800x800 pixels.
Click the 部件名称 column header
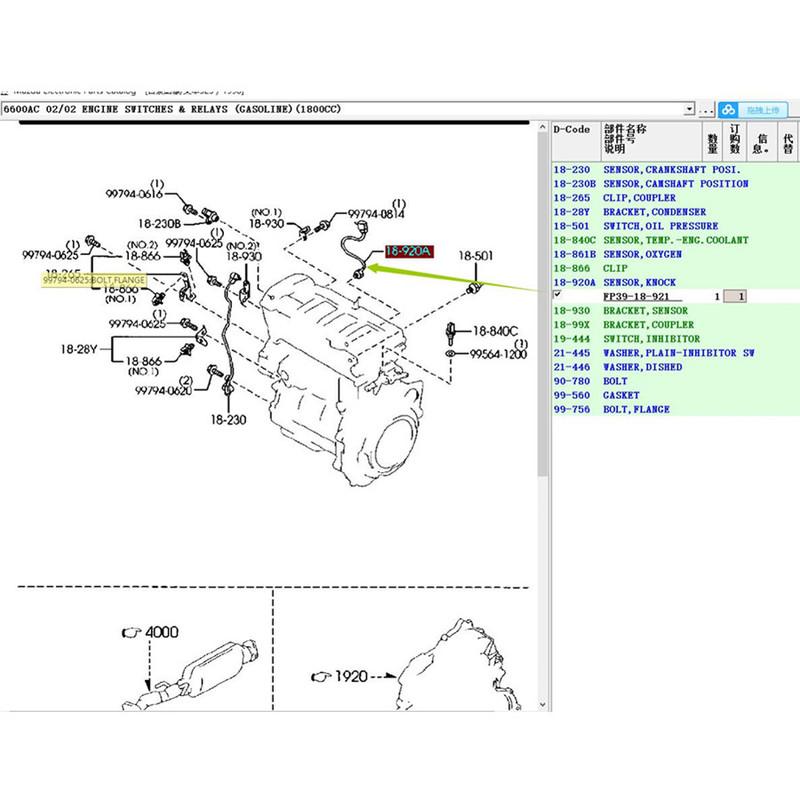[x=625, y=130]
